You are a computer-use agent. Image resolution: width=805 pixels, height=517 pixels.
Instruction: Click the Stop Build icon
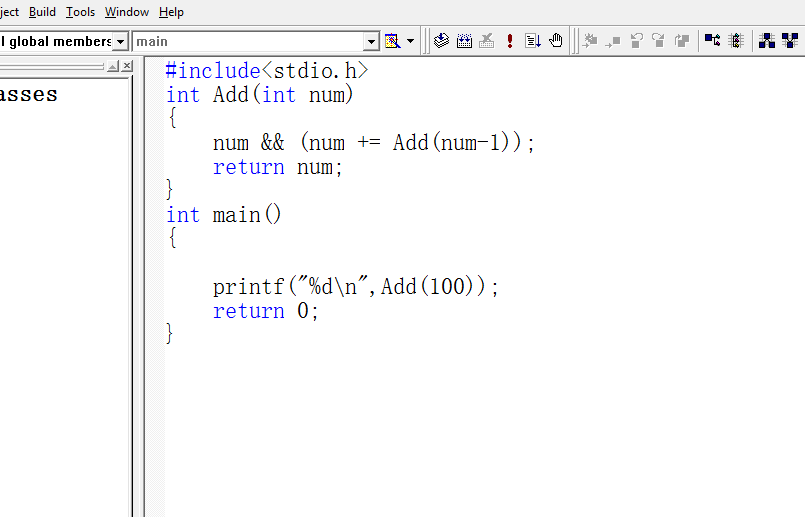[487, 41]
